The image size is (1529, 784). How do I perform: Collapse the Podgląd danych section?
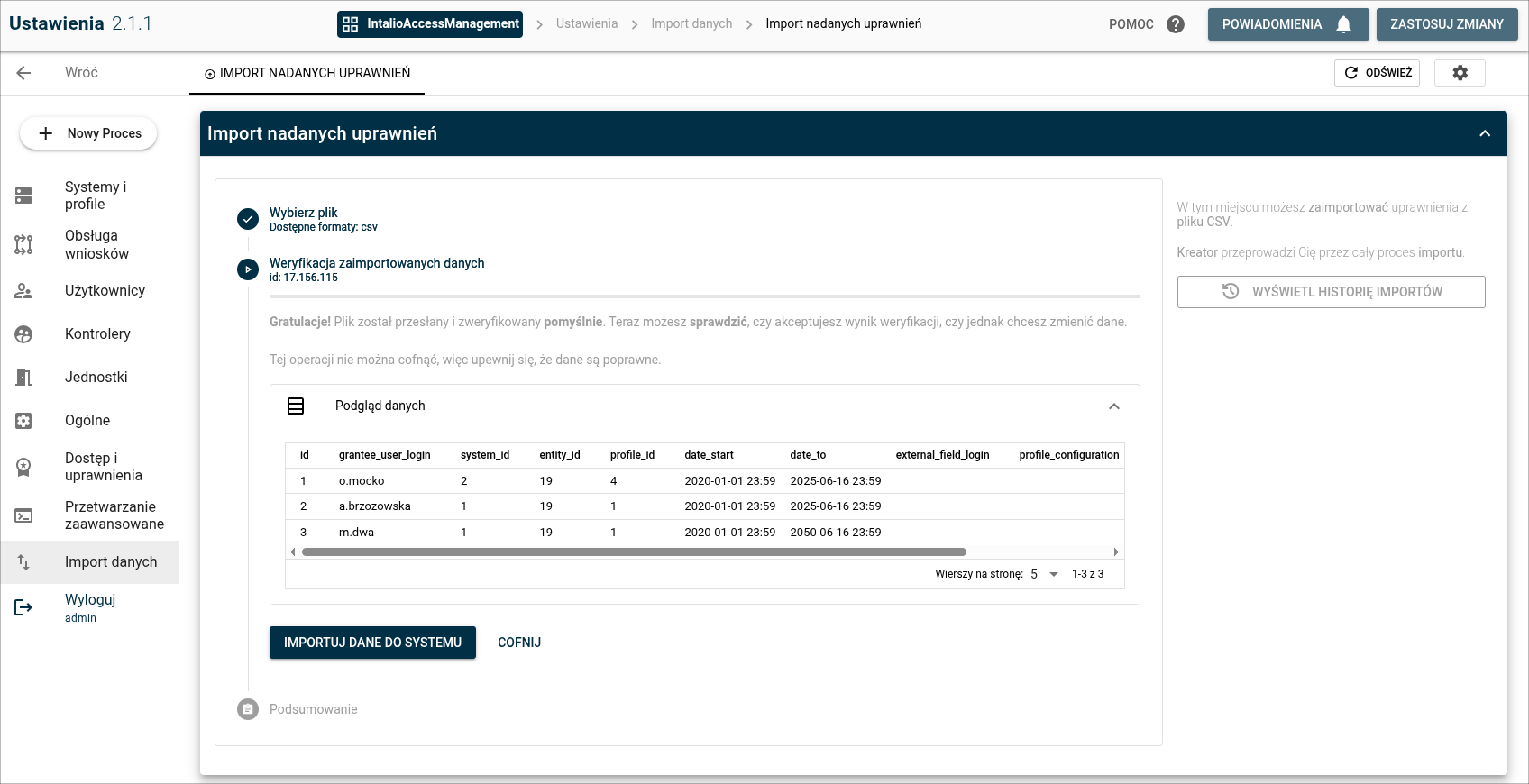pos(1114,406)
